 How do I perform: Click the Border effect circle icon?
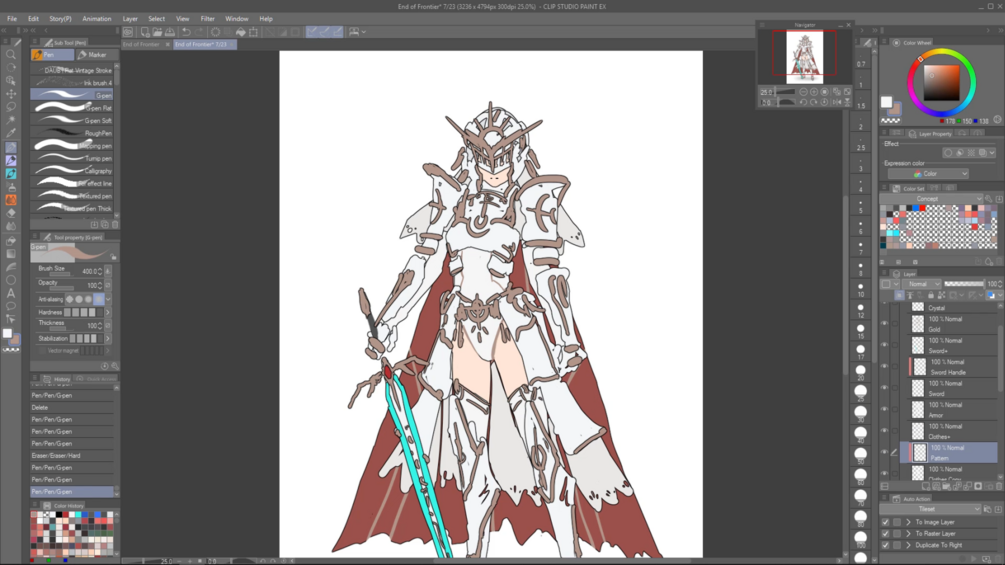coord(948,152)
